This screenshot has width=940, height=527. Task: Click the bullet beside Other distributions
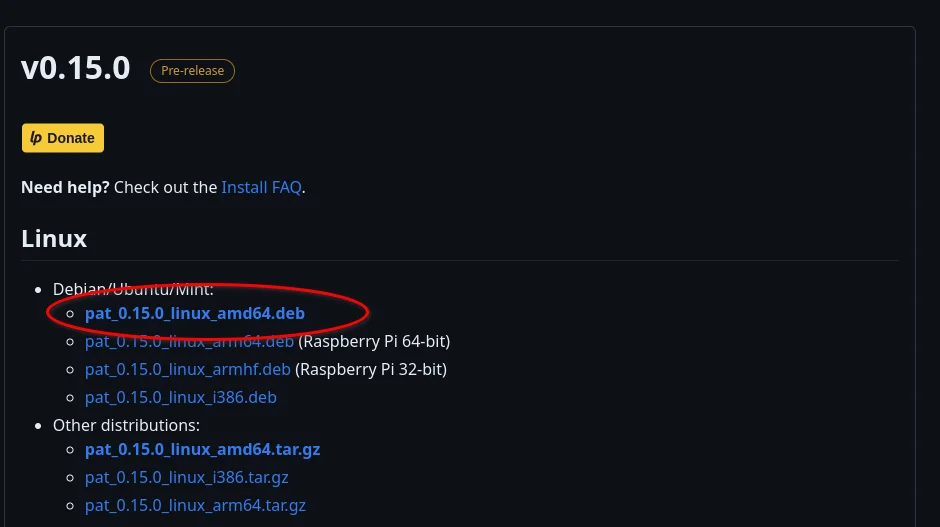coord(41,425)
